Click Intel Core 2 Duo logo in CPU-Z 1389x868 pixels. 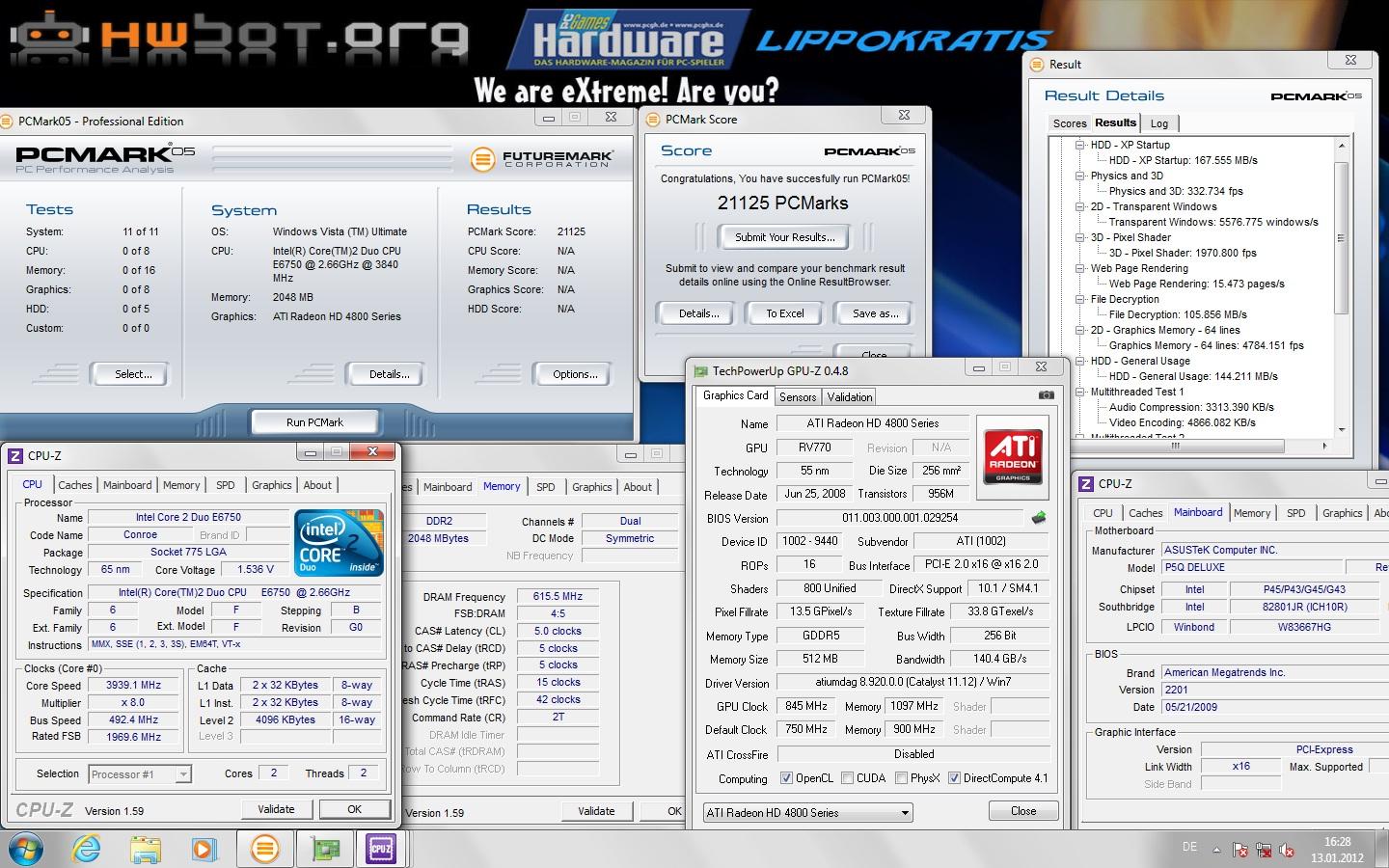[339, 543]
